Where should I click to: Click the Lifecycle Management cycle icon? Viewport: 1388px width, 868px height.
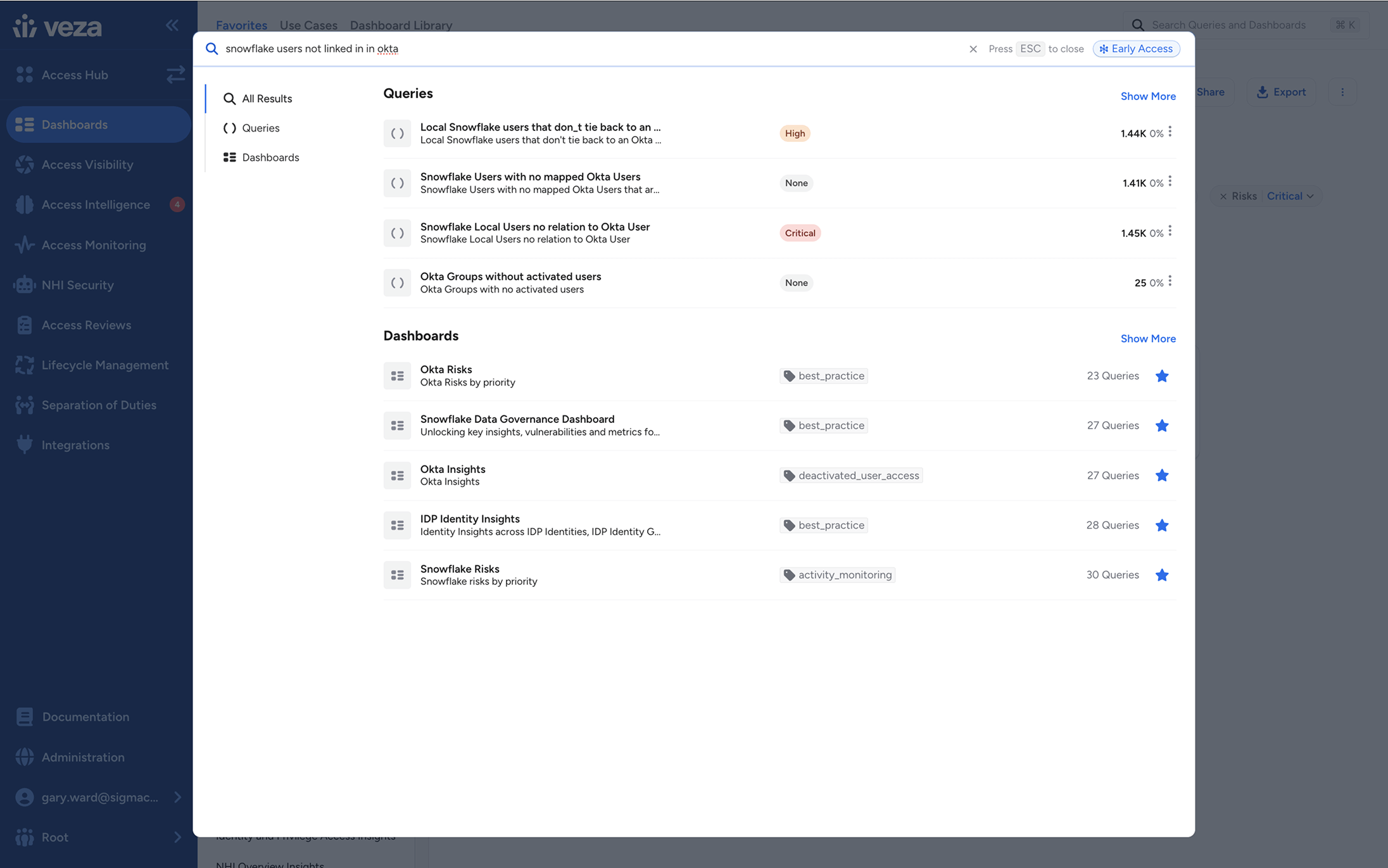click(25, 365)
